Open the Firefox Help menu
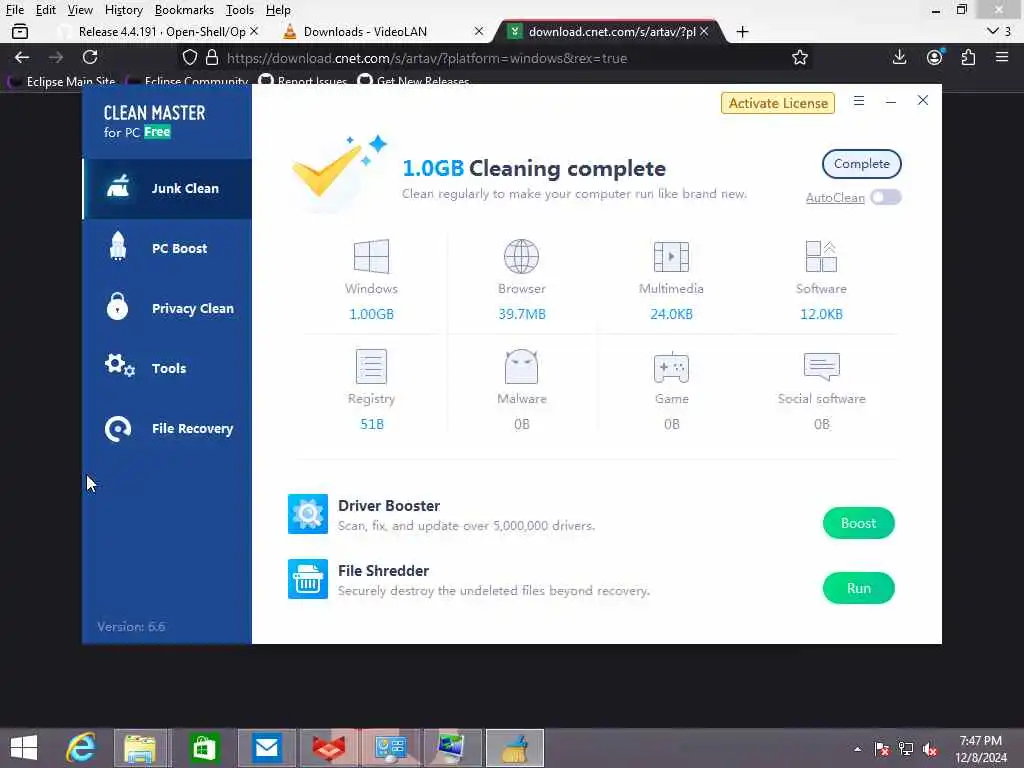This screenshot has width=1024, height=768. pyautogui.click(x=278, y=10)
